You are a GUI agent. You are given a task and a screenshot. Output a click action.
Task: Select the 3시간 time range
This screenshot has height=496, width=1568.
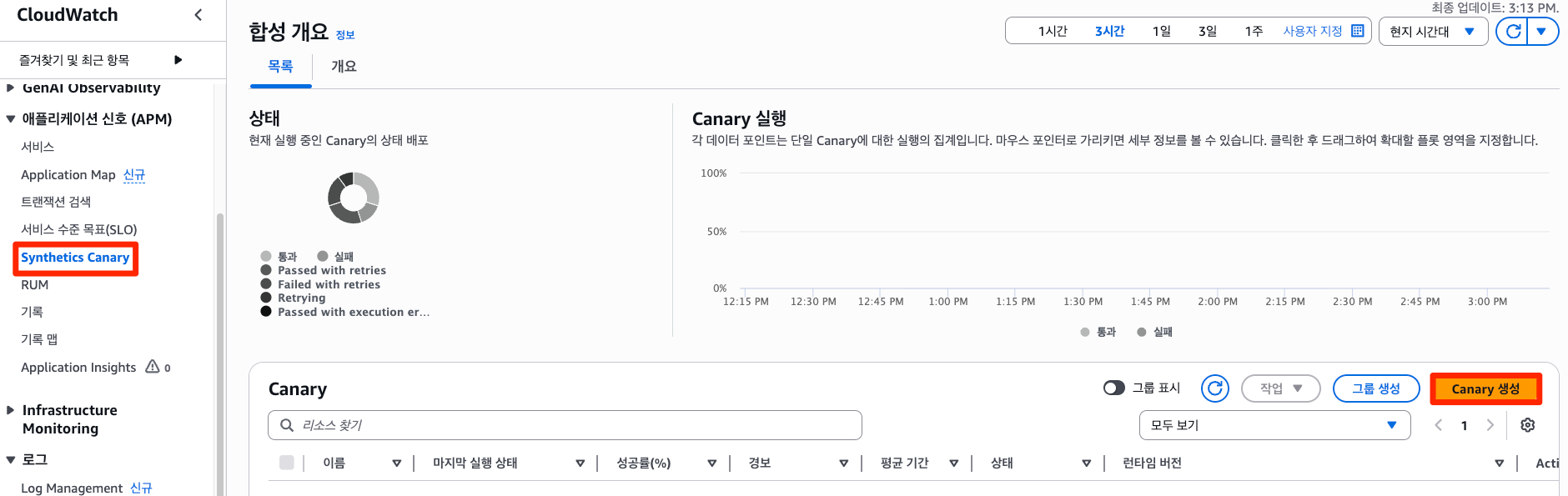point(1109,31)
